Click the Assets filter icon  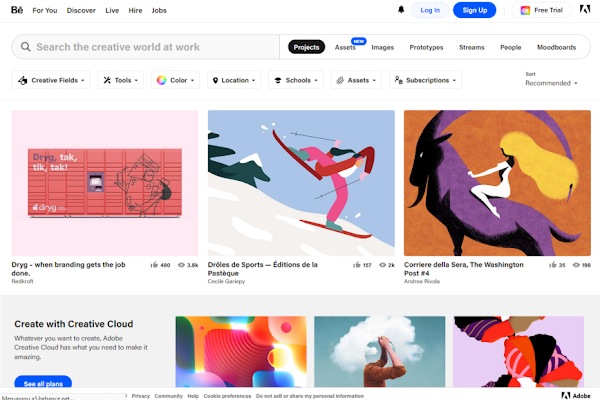340,80
